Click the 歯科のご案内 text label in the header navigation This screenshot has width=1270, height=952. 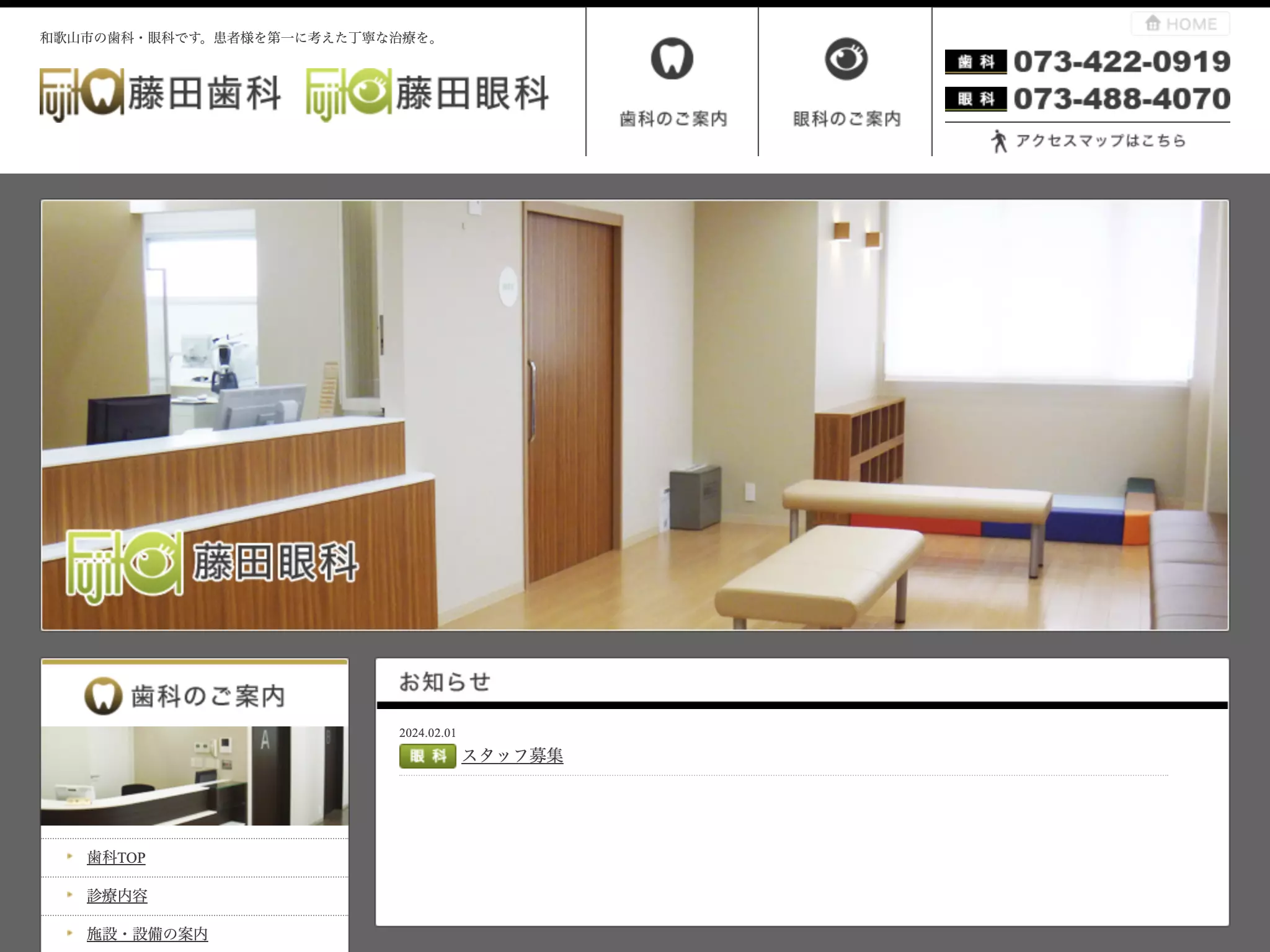673,119
